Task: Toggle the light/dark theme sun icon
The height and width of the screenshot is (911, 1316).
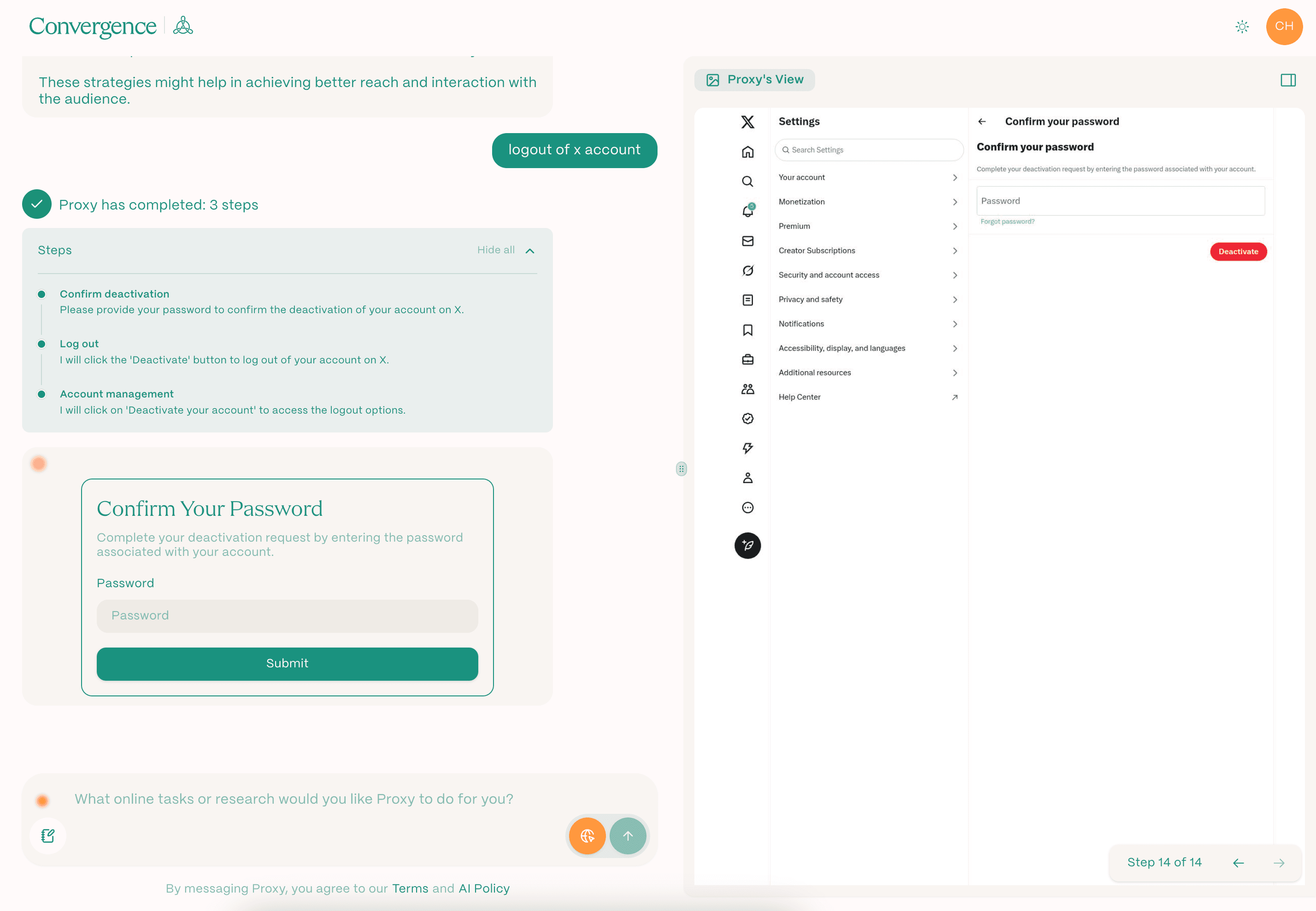Action: point(1242,26)
